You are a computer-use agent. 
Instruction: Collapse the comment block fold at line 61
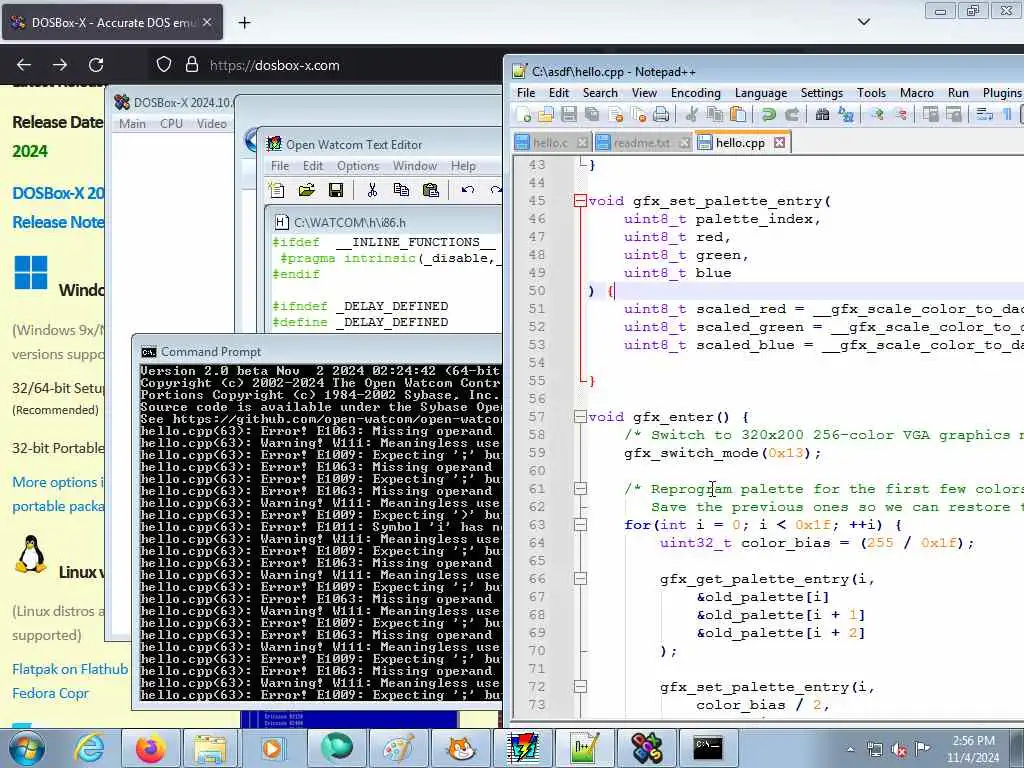tap(580, 488)
